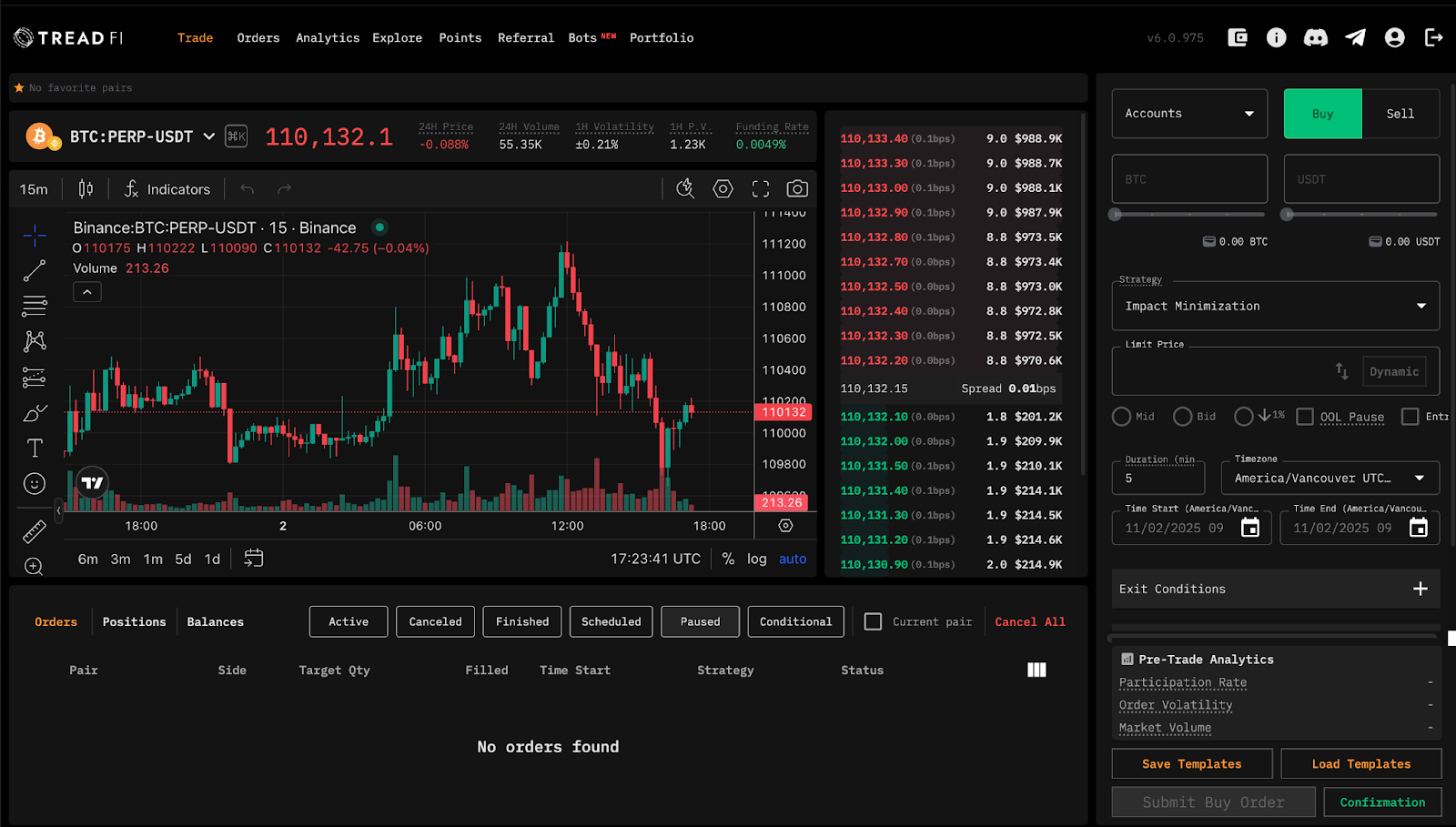
Task: Expand the Impact Minimization strategy dropdown
Action: (1276, 306)
